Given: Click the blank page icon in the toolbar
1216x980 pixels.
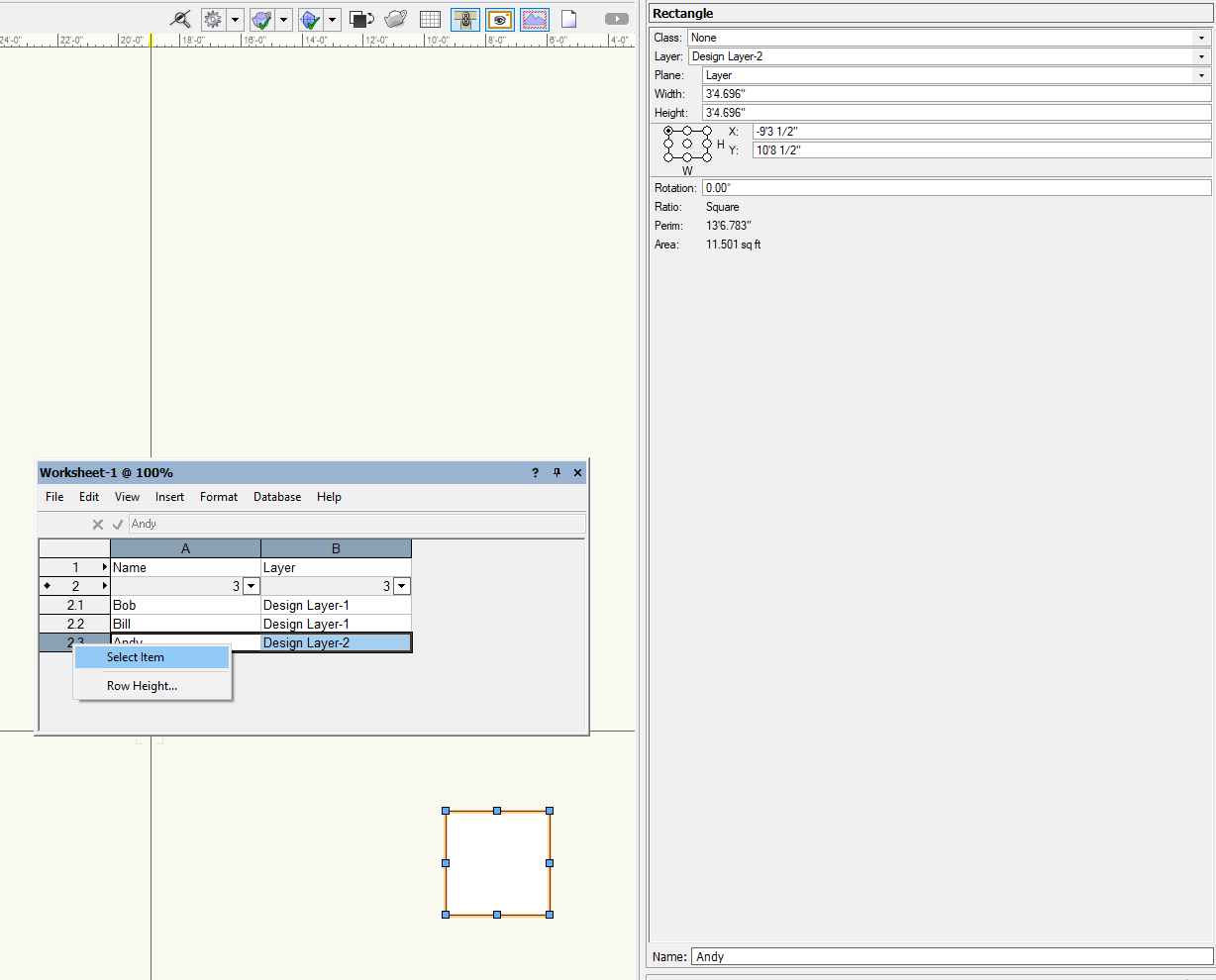Looking at the screenshot, I should (x=569, y=19).
